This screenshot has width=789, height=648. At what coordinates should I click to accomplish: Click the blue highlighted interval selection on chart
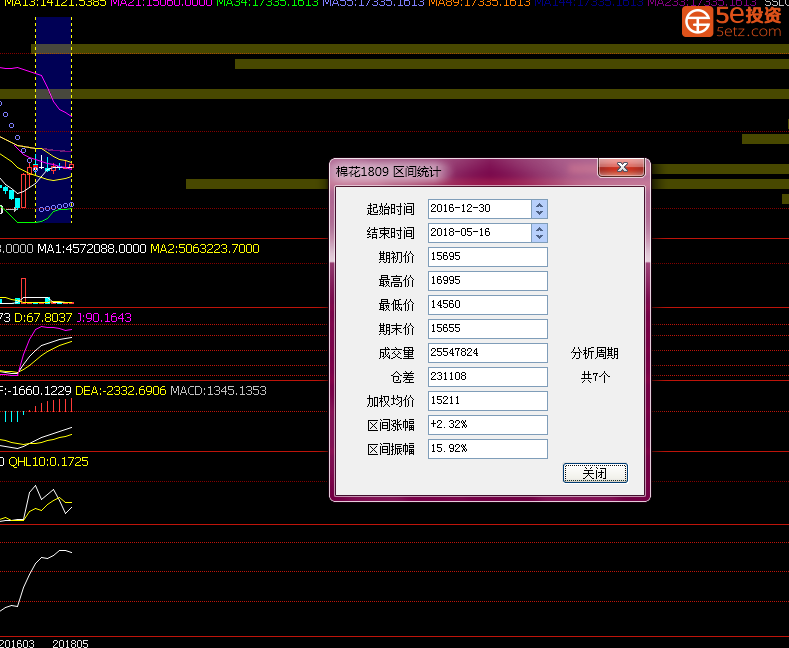pyautogui.click(x=53, y=120)
